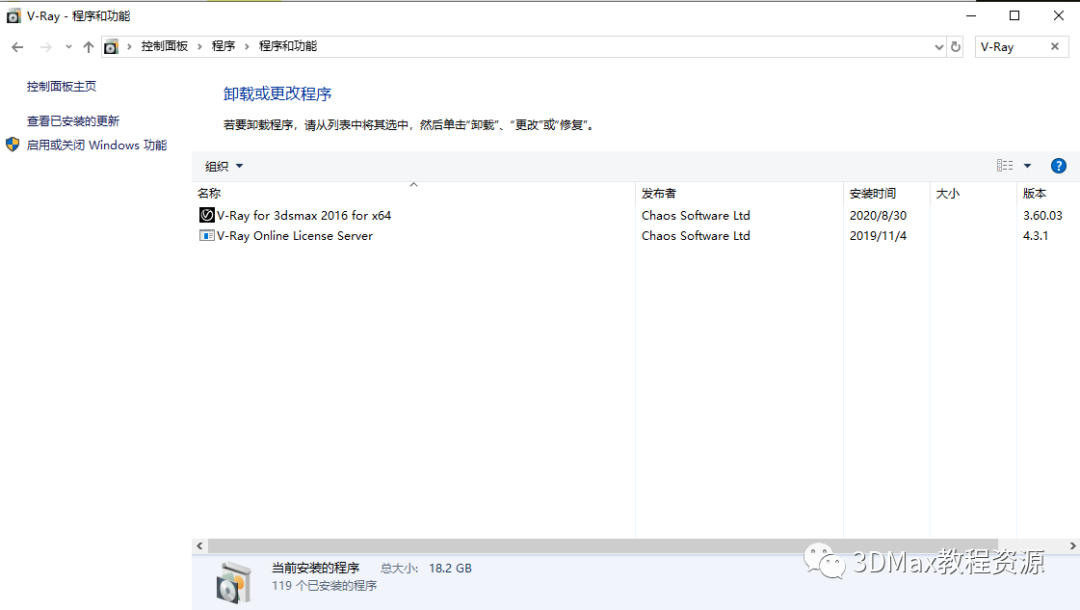This screenshot has height=610, width=1080.
Task: Click the V-Ray Online License Server icon
Action: click(x=206, y=235)
